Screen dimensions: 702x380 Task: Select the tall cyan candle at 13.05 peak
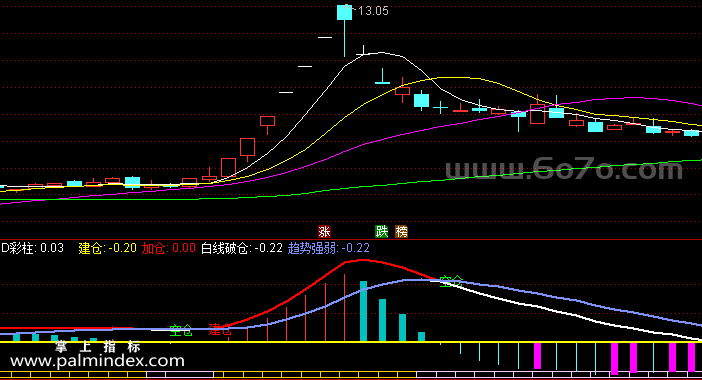click(x=344, y=13)
